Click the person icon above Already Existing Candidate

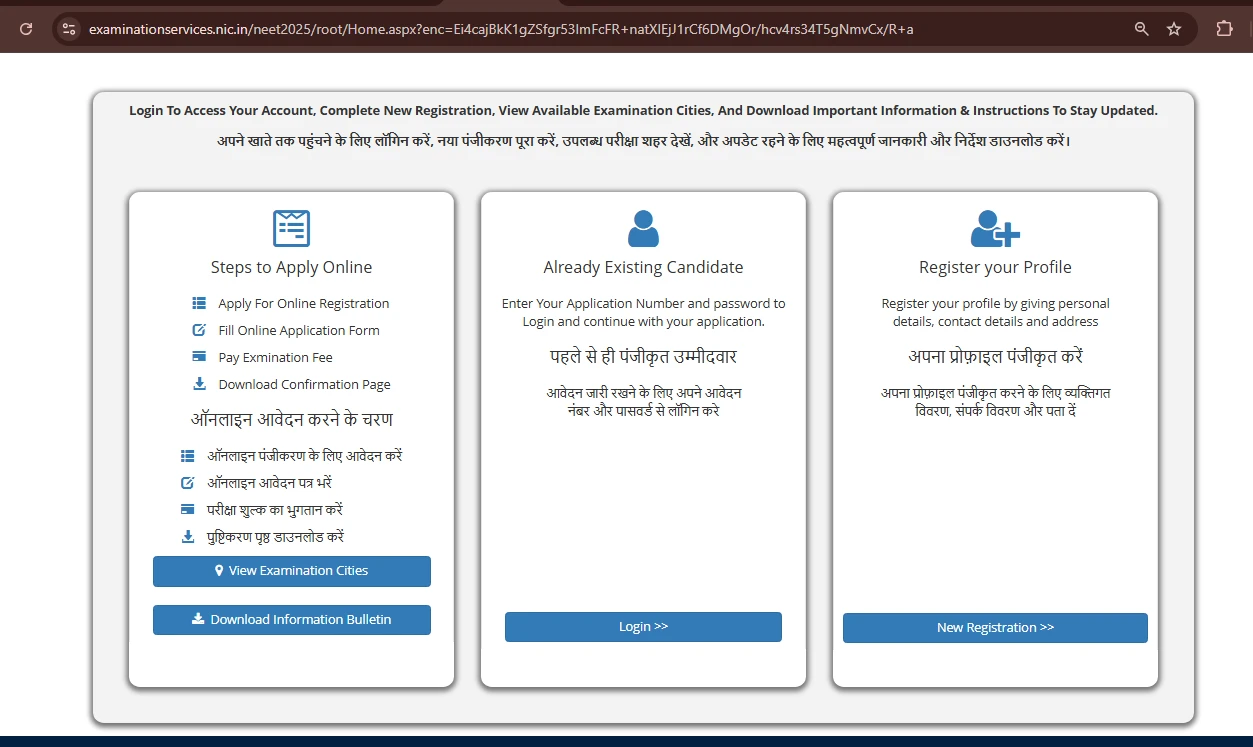pyautogui.click(x=642, y=228)
